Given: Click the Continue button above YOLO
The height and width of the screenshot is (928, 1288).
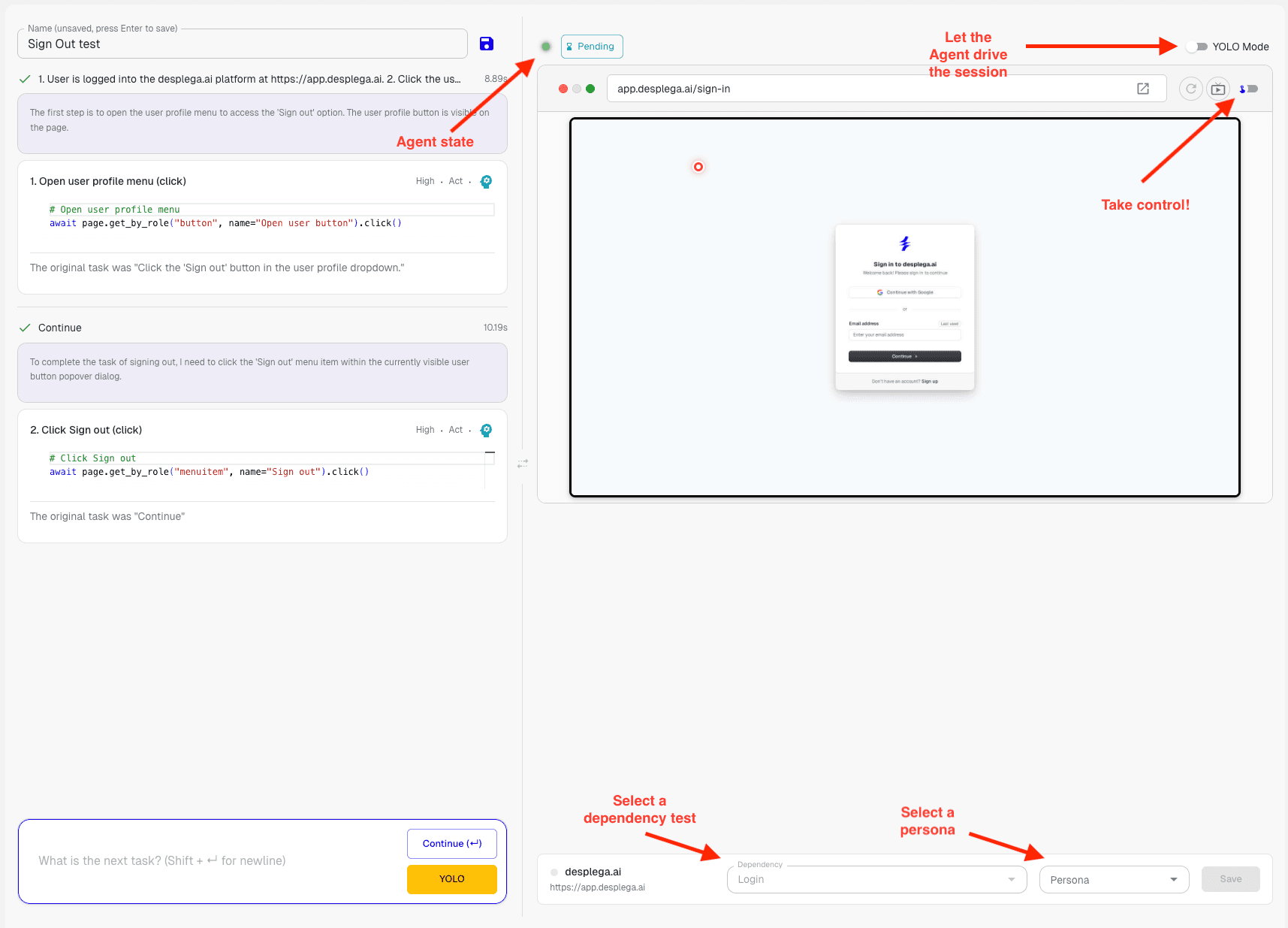Looking at the screenshot, I should tap(451, 843).
